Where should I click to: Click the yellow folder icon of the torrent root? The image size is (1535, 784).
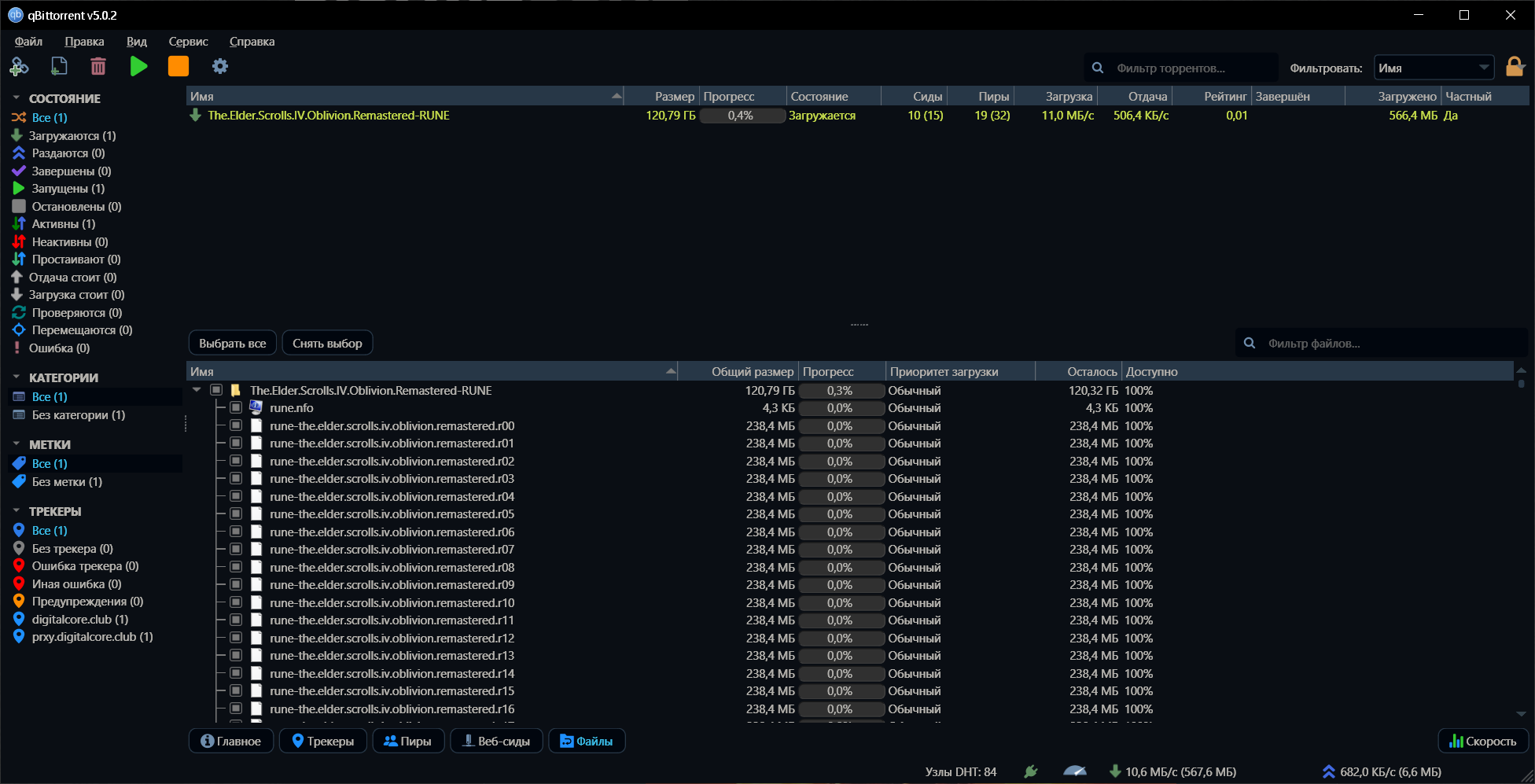[235, 390]
